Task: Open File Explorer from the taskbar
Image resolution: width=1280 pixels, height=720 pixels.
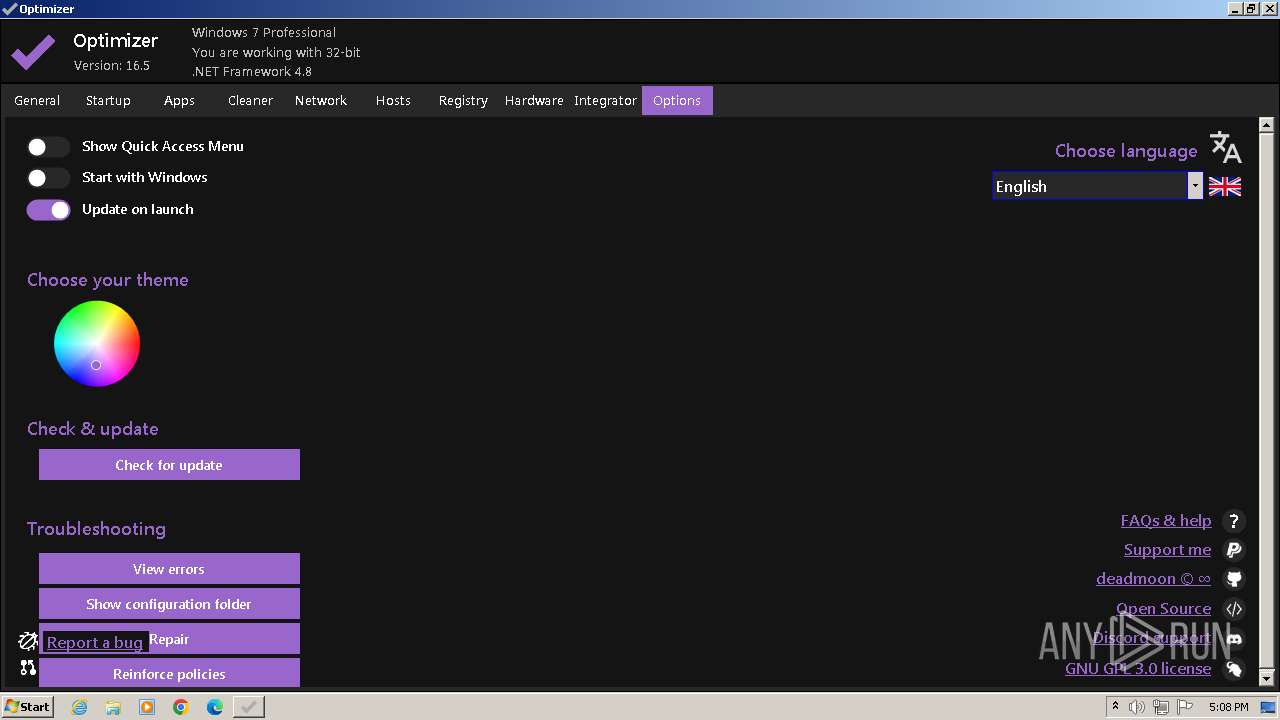Action: [x=113, y=707]
